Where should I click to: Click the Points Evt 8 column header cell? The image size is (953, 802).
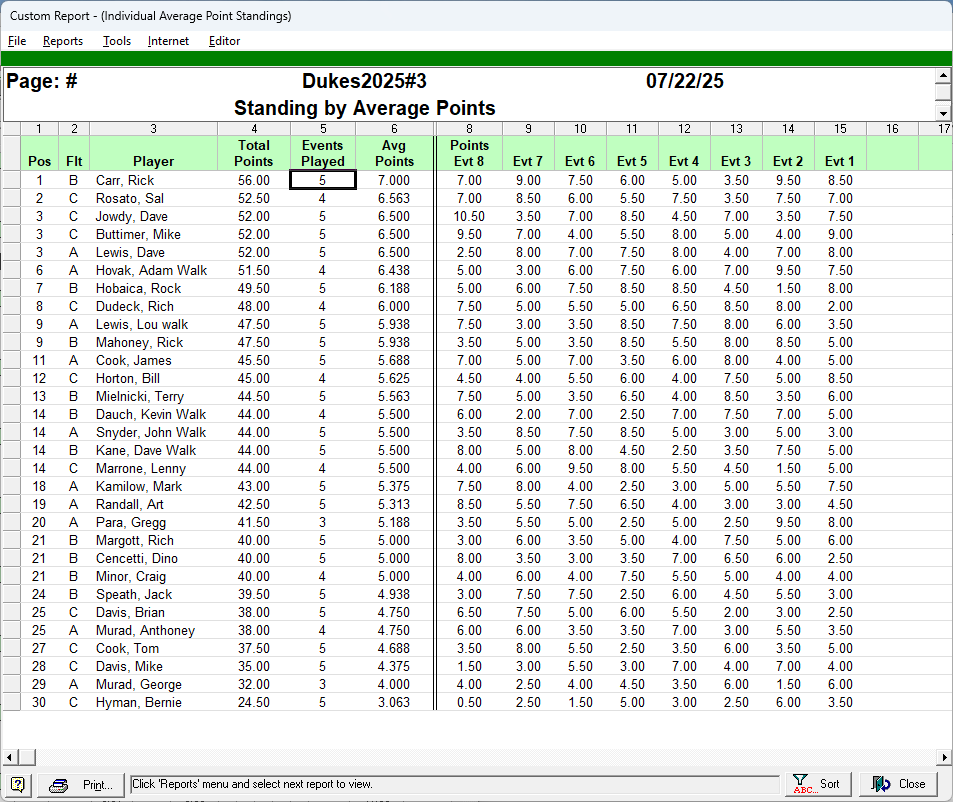pyautogui.click(x=469, y=153)
